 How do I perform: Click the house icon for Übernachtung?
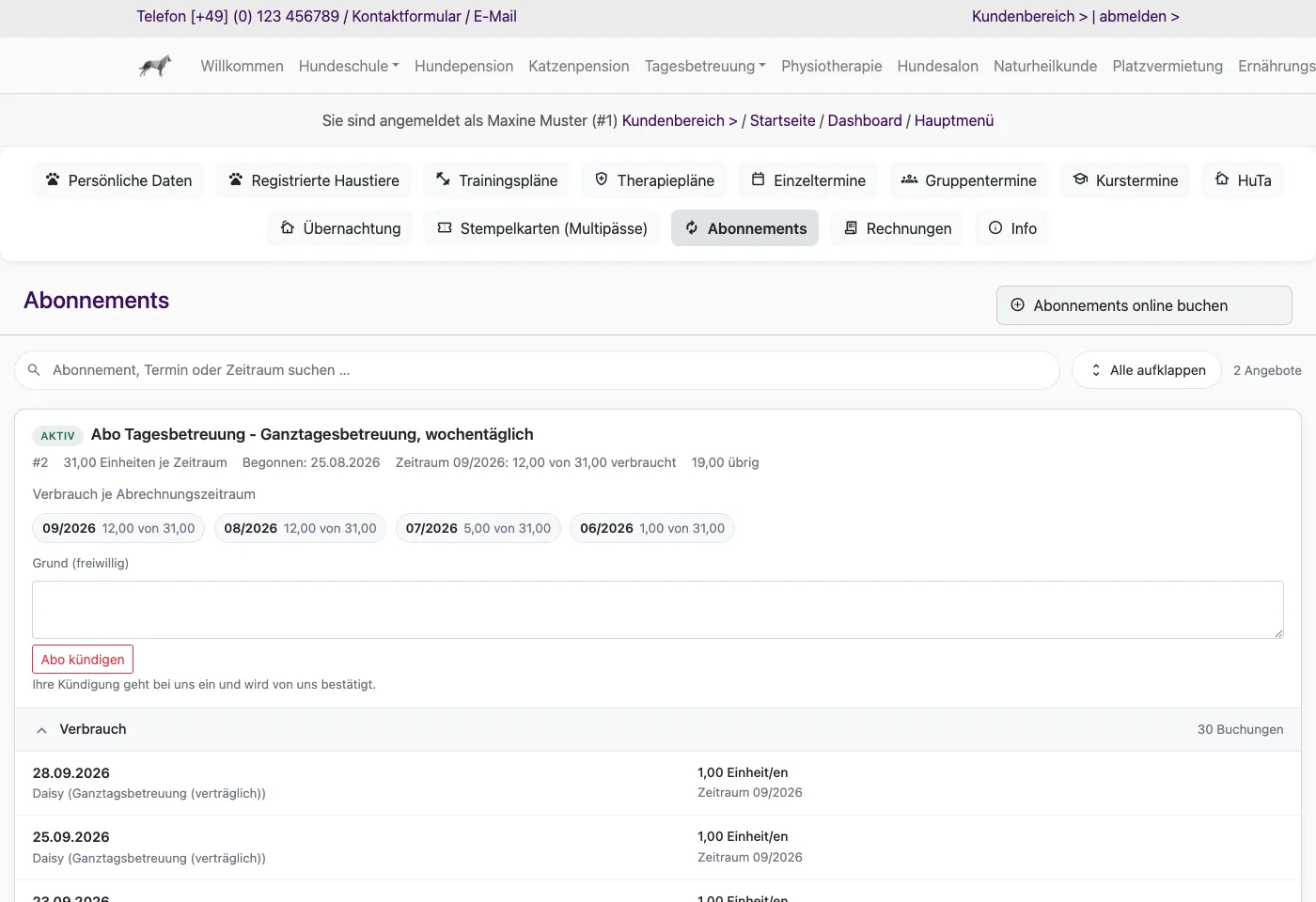288,227
